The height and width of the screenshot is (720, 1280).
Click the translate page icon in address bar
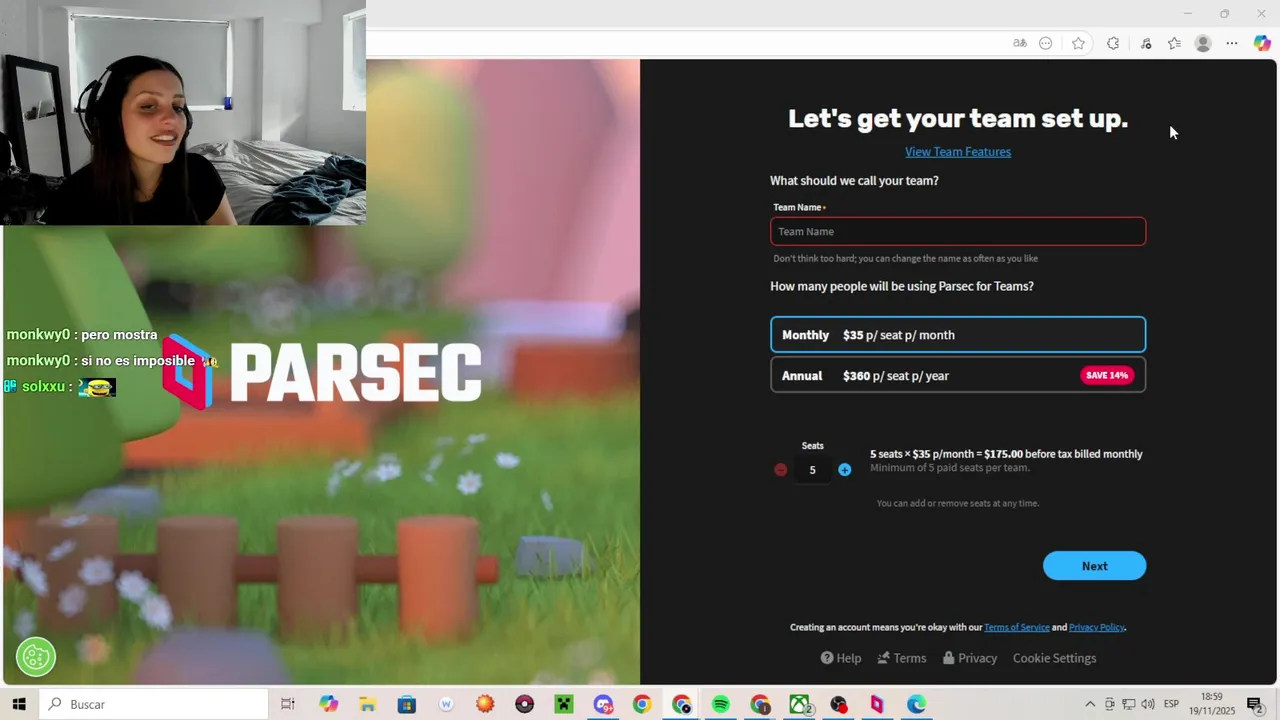tap(1019, 43)
